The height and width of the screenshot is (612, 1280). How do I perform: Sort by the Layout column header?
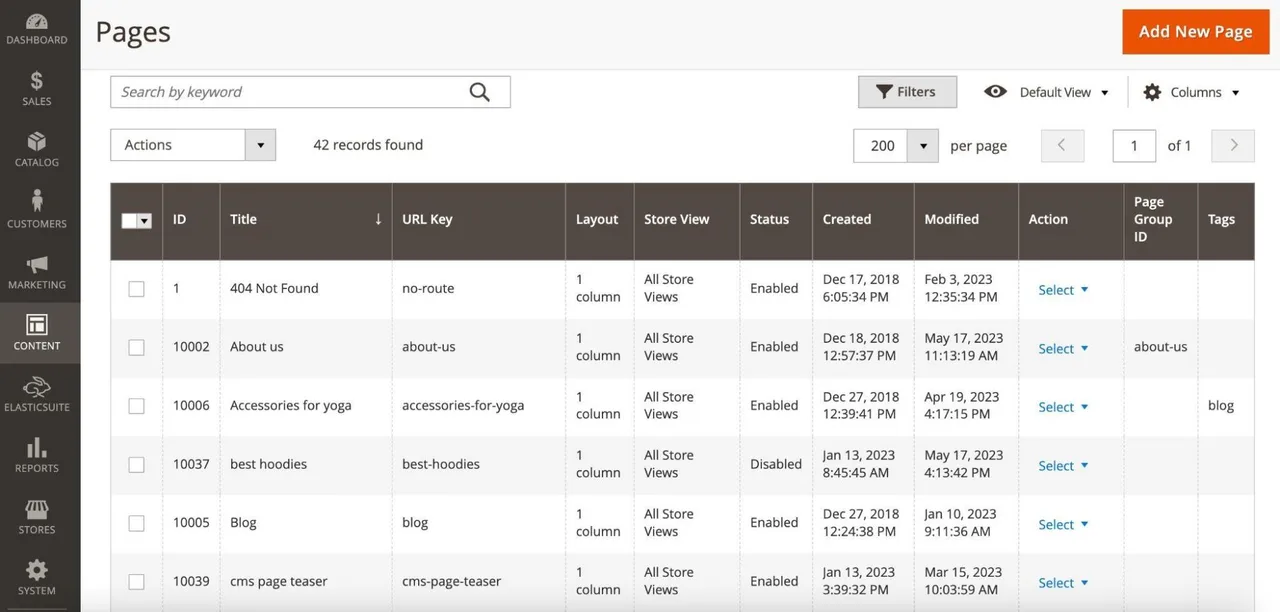[x=599, y=220]
